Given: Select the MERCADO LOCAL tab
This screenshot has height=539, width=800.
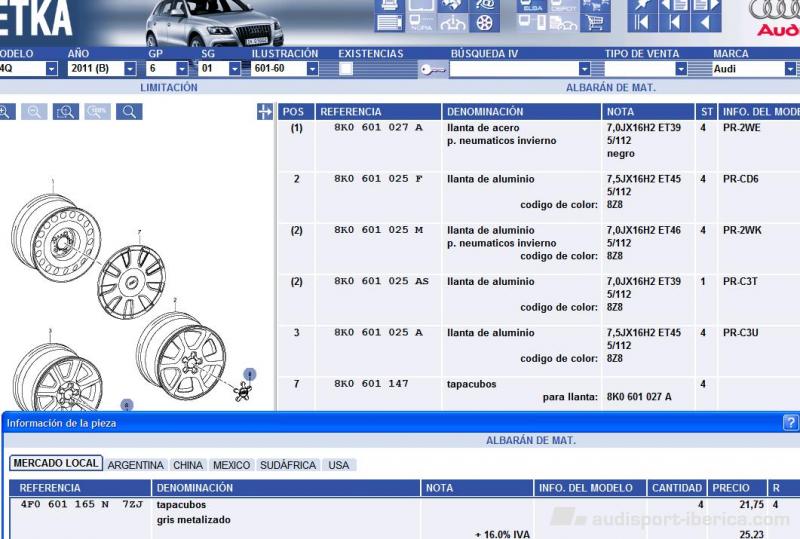Looking at the screenshot, I should point(56,463).
